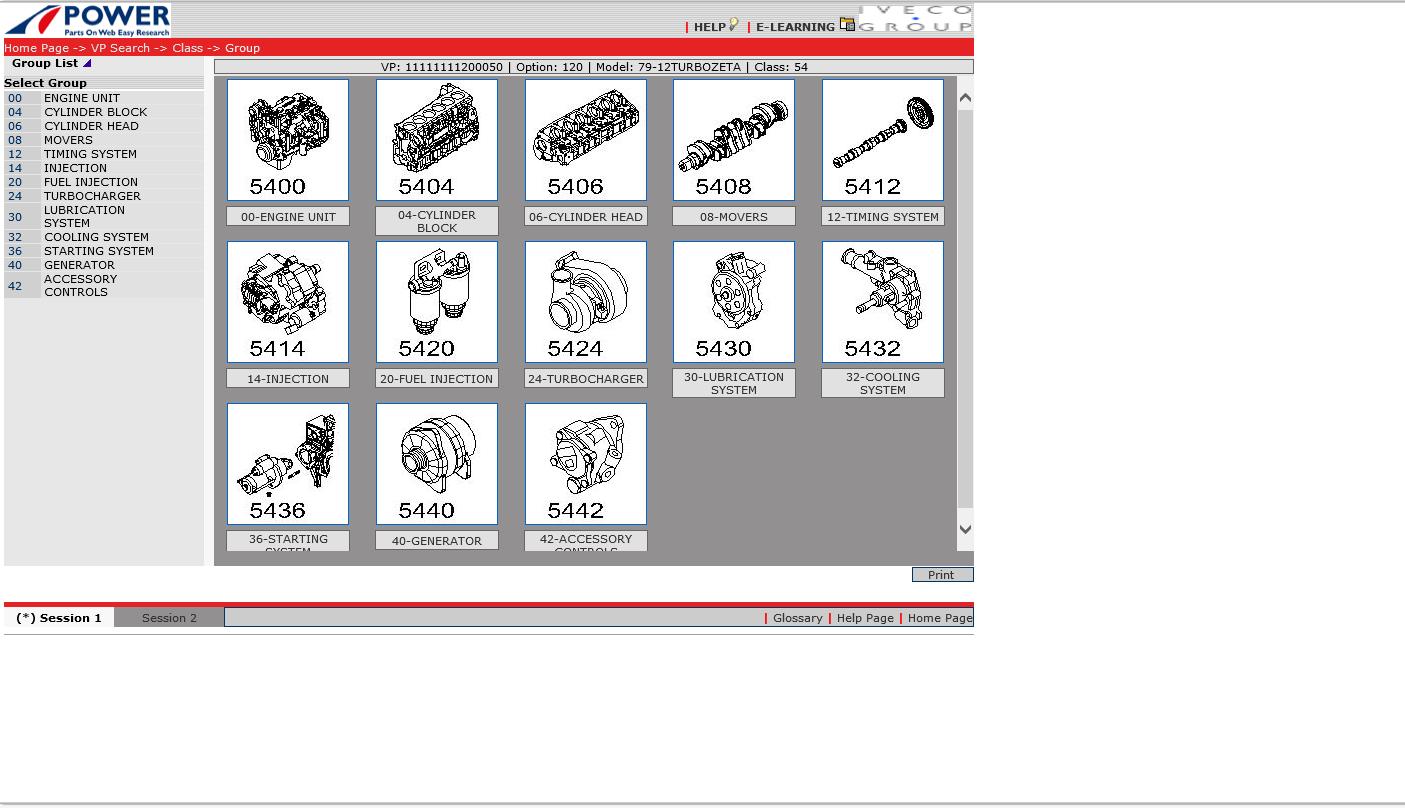Select TIMING SYSTEM in group list
The height and width of the screenshot is (808, 1405).
(90, 154)
